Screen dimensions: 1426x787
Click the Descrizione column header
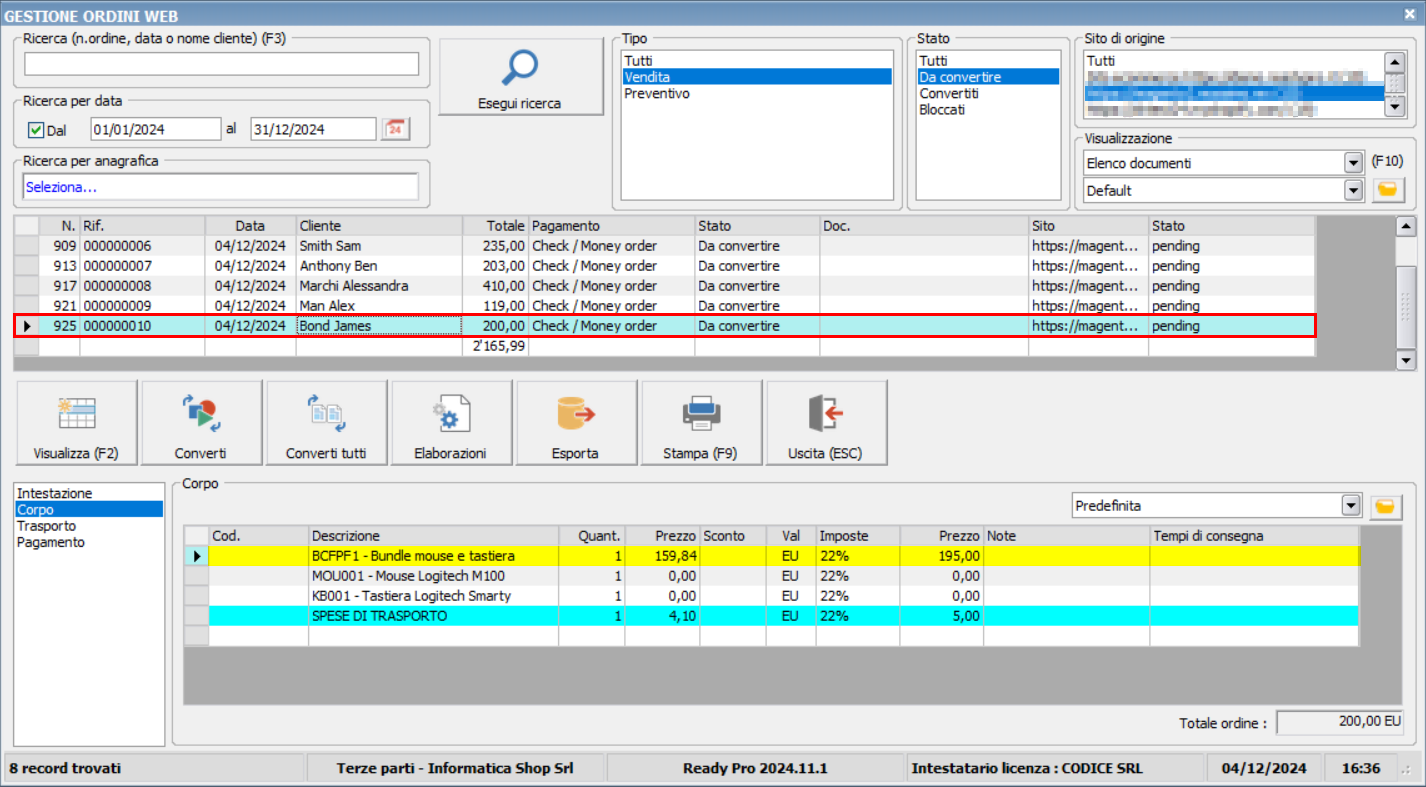pyautogui.click(x=434, y=536)
